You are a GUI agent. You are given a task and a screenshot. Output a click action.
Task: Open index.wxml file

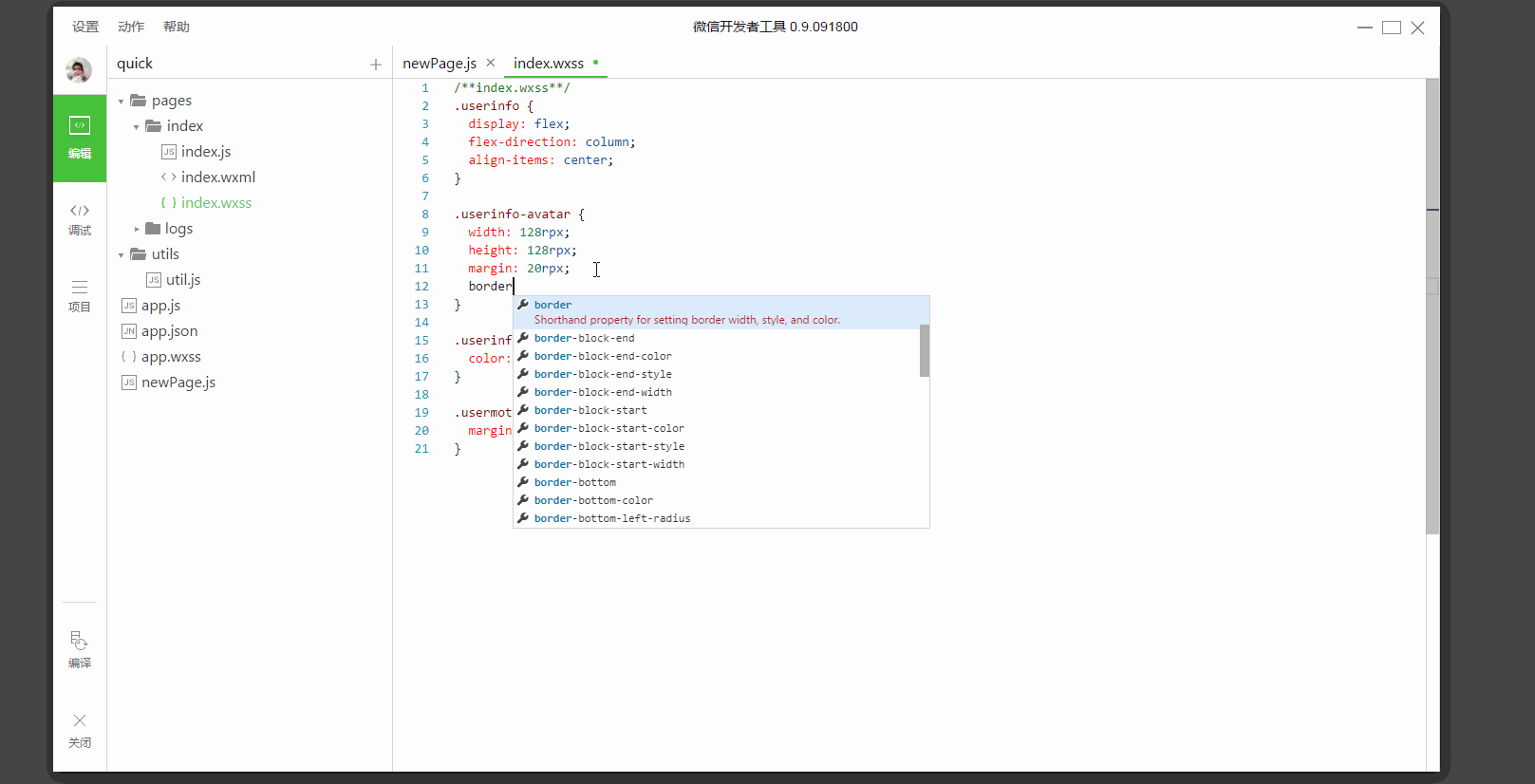(x=217, y=177)
